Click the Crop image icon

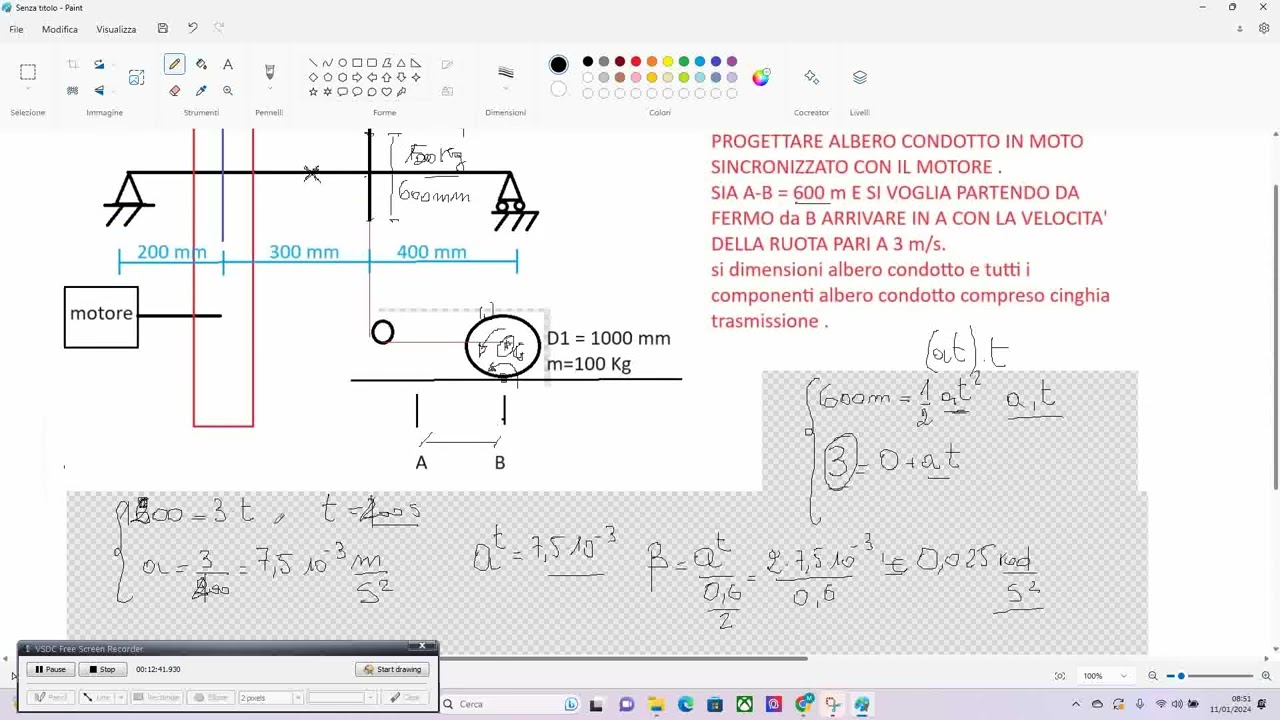tap(72, 64)
